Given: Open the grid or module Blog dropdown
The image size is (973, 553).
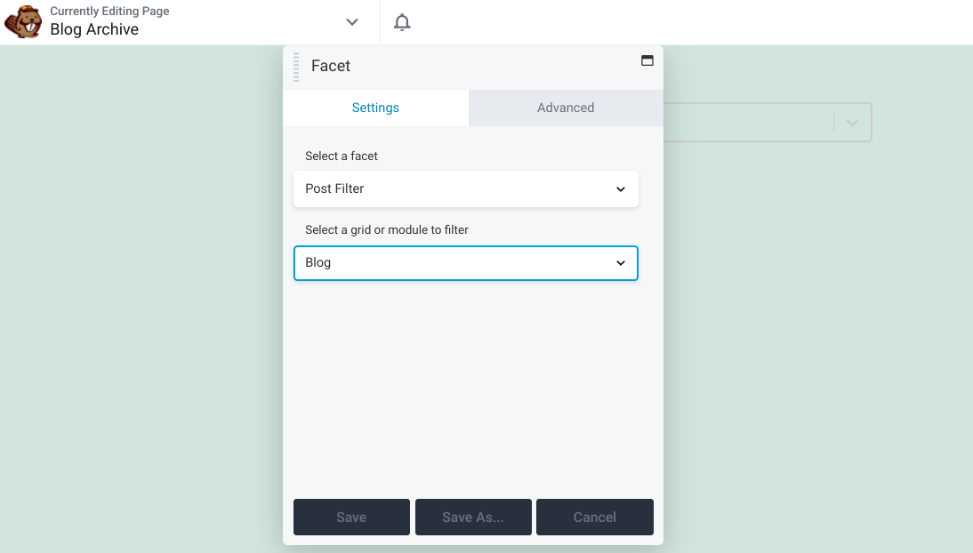Looking at the screenshot, I should 465,263.
